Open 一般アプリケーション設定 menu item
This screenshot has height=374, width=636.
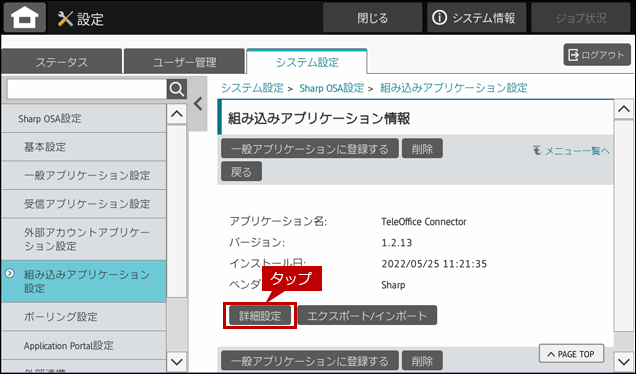(x=84, y=175)
